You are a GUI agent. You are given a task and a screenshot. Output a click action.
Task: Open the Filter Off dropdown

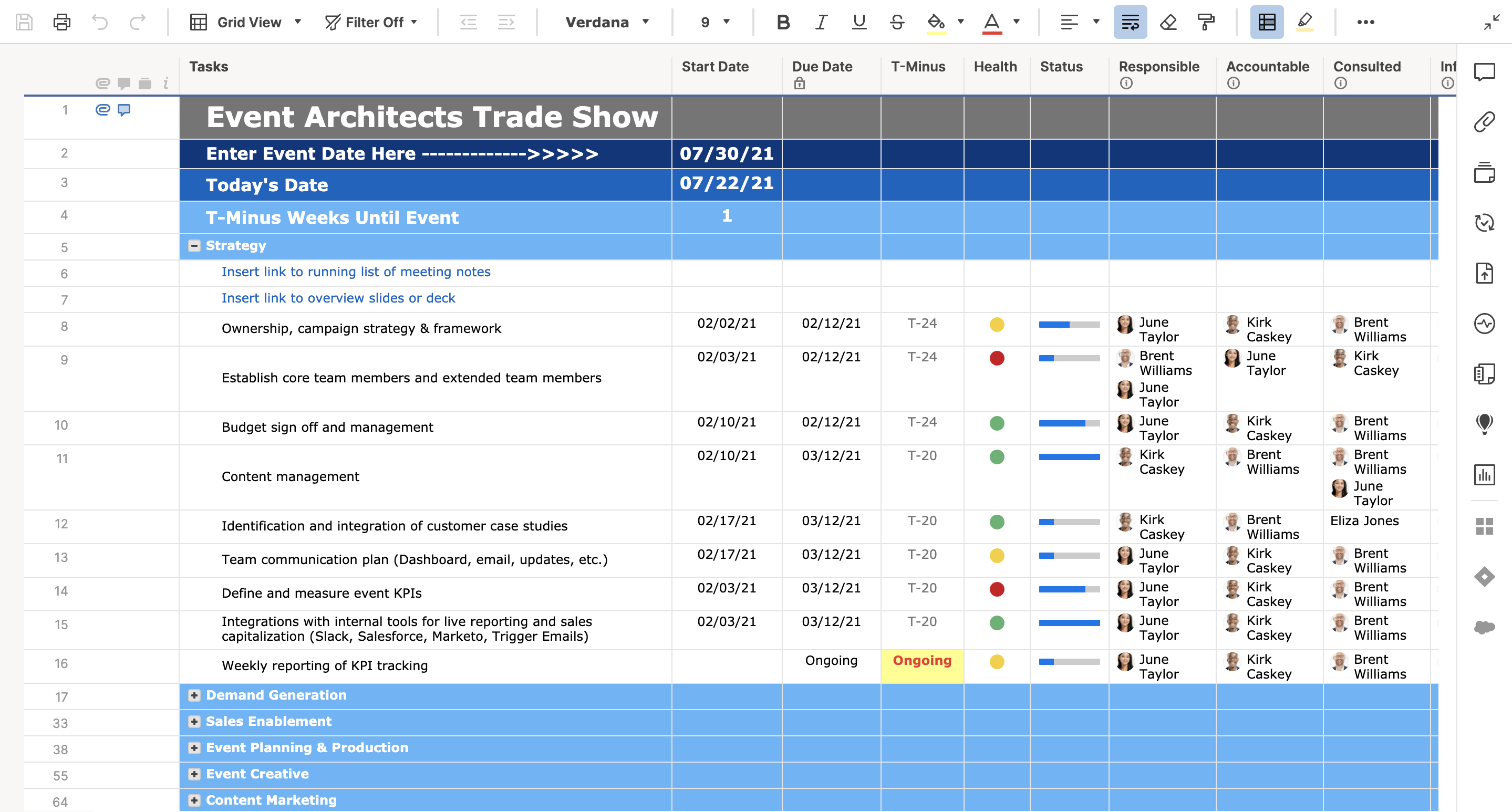(x=371, y=22)
